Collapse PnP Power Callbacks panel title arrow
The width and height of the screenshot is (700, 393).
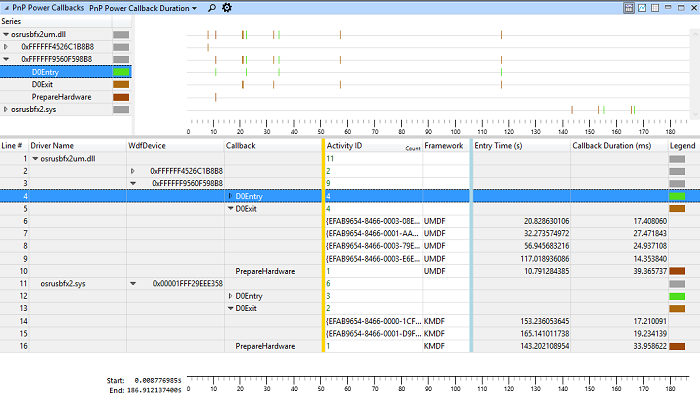click(x=6, y=8)
